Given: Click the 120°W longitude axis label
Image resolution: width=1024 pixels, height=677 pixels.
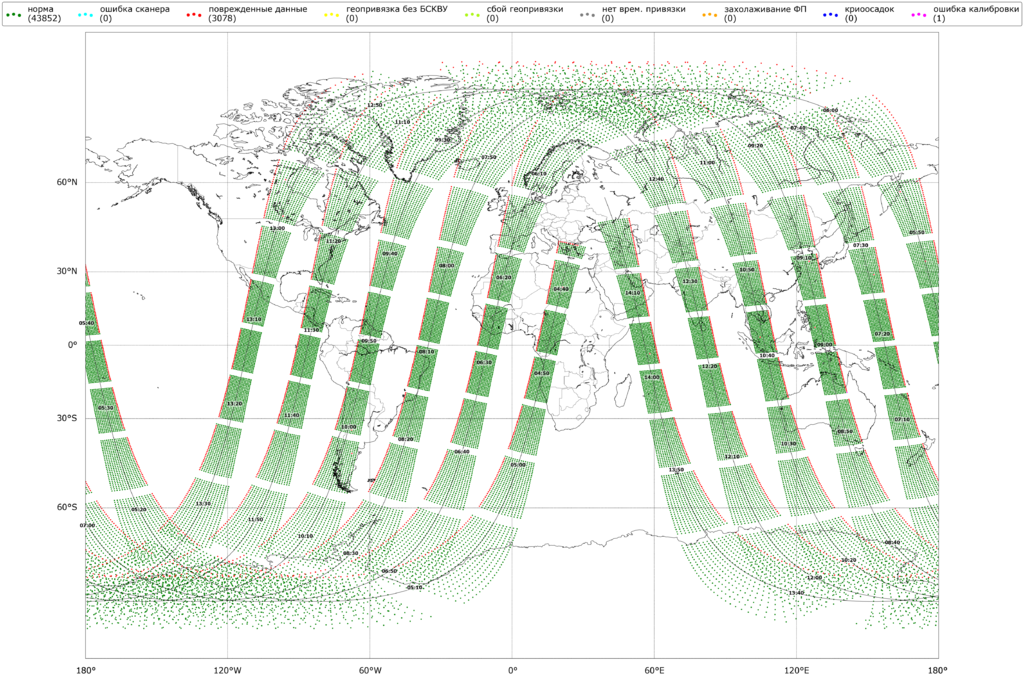Looking at the screenshot, I should coord(227,668).
